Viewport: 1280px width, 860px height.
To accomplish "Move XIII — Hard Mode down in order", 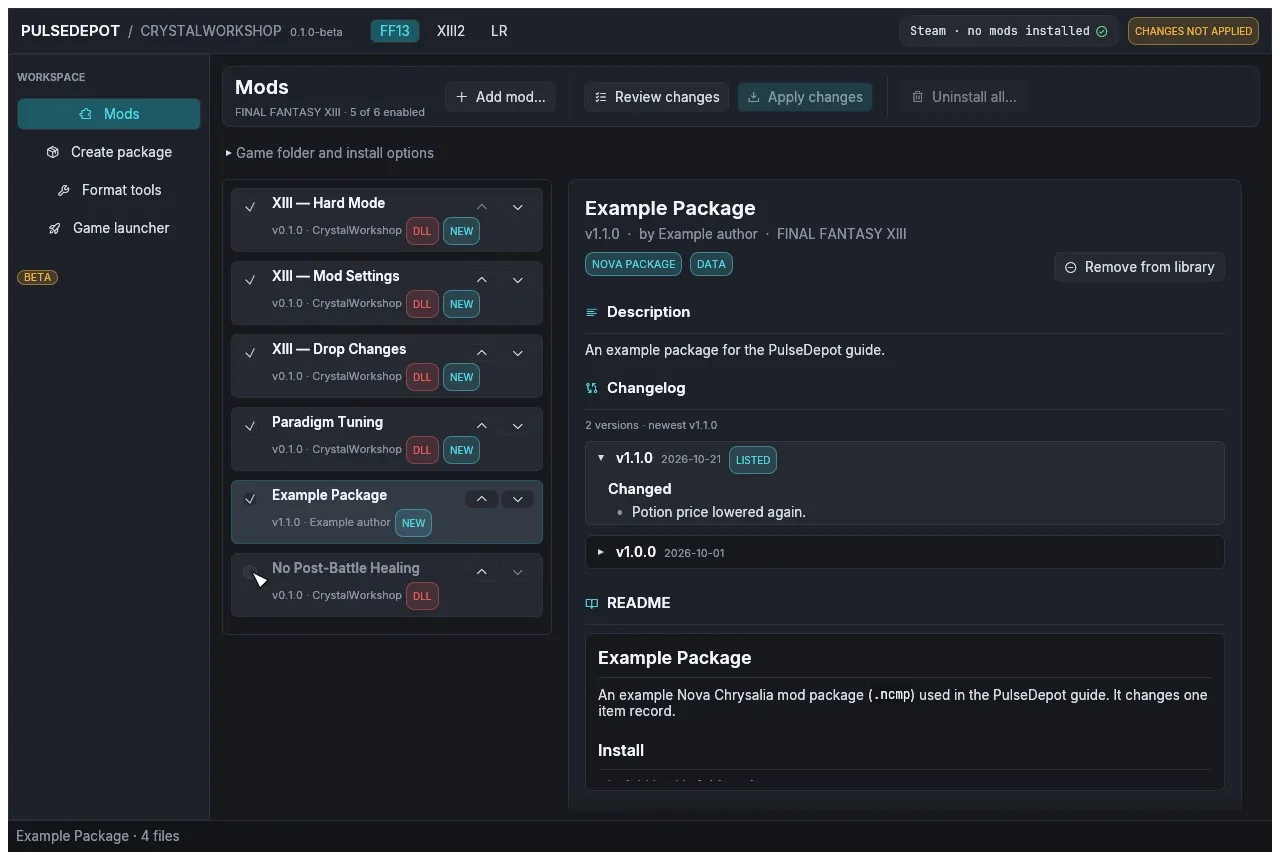I will [517, 207].
